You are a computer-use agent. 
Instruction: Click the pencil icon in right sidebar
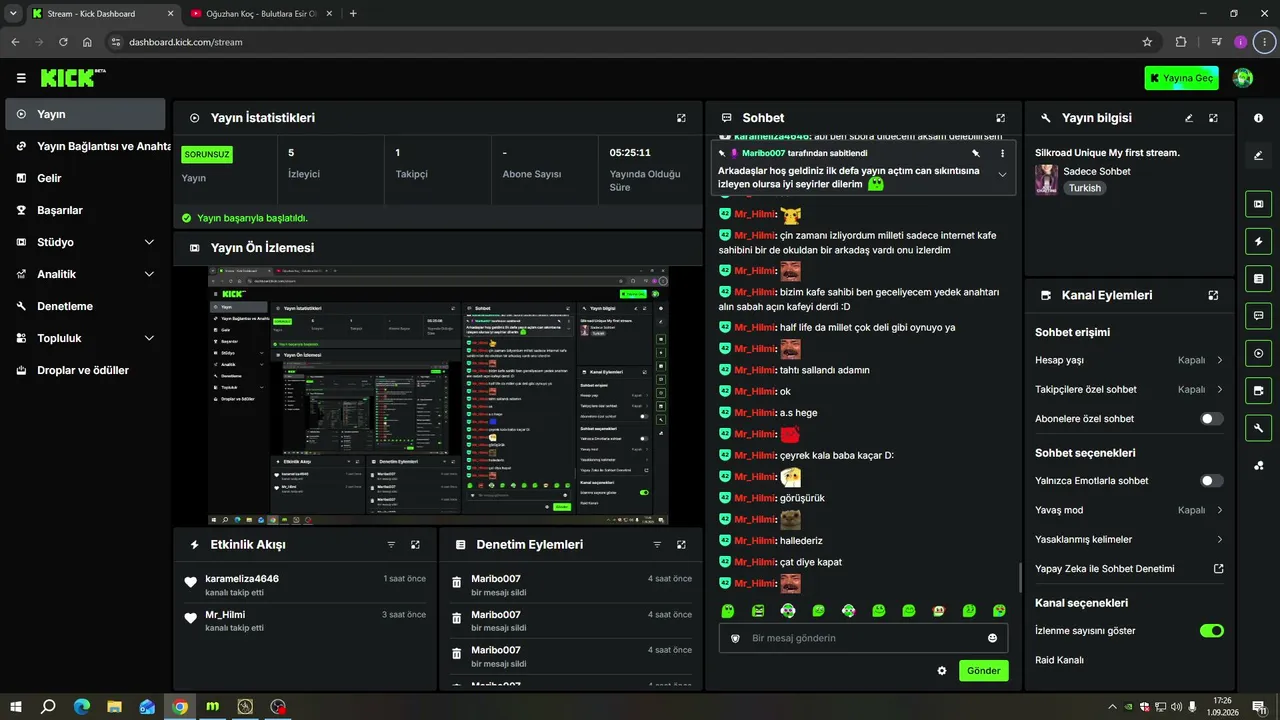click(x=1258, y=155)
